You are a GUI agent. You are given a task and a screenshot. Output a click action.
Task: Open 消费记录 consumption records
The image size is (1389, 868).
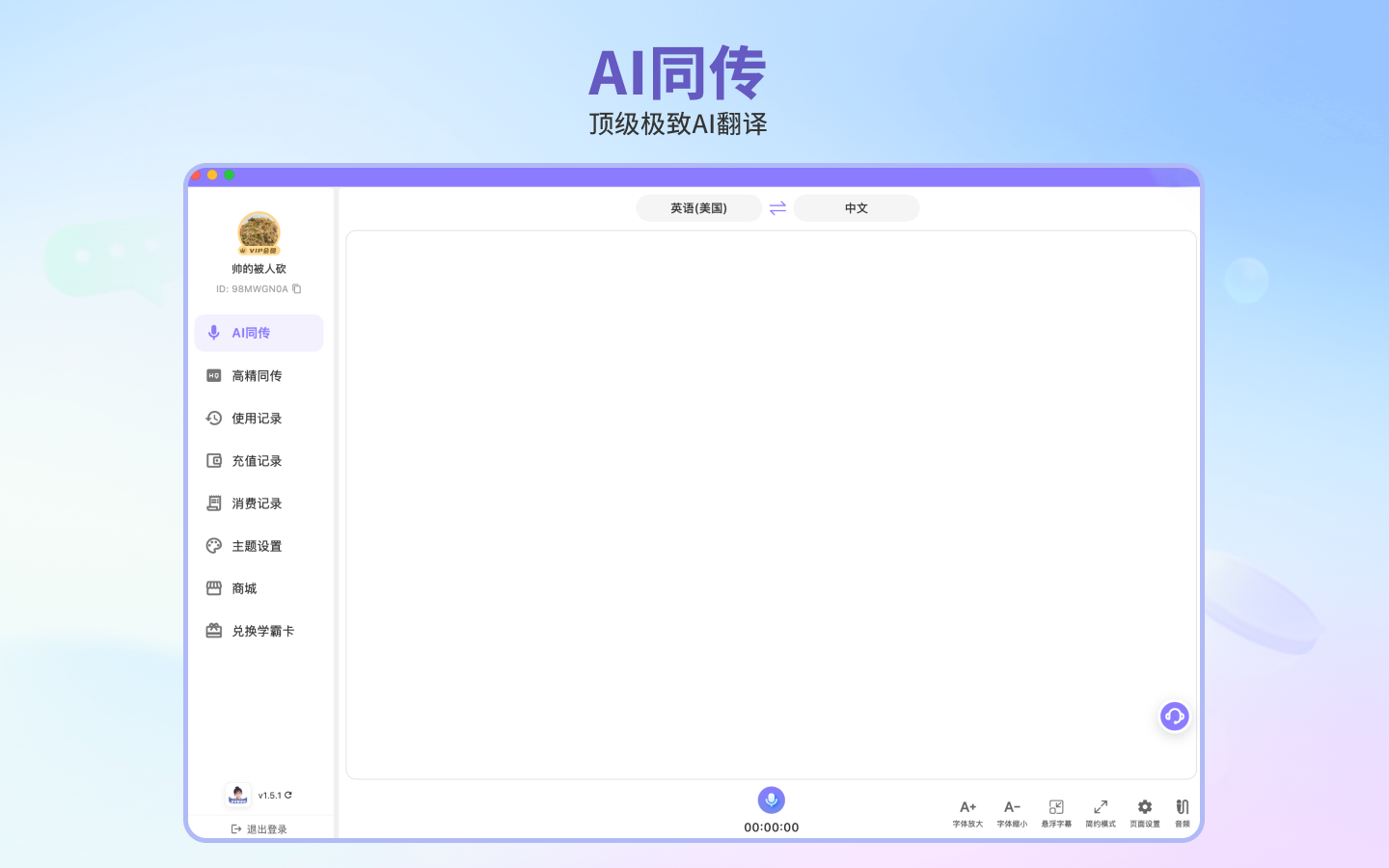(259, 502)
